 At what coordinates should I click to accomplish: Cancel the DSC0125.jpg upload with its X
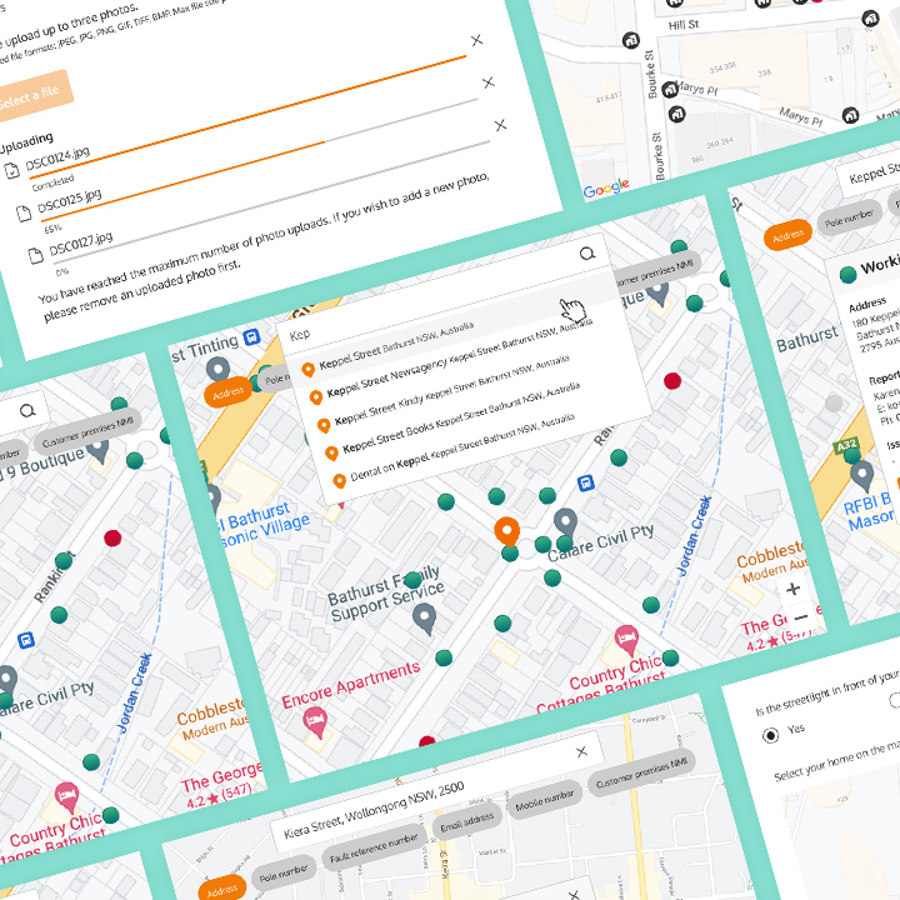coord(488,83)
